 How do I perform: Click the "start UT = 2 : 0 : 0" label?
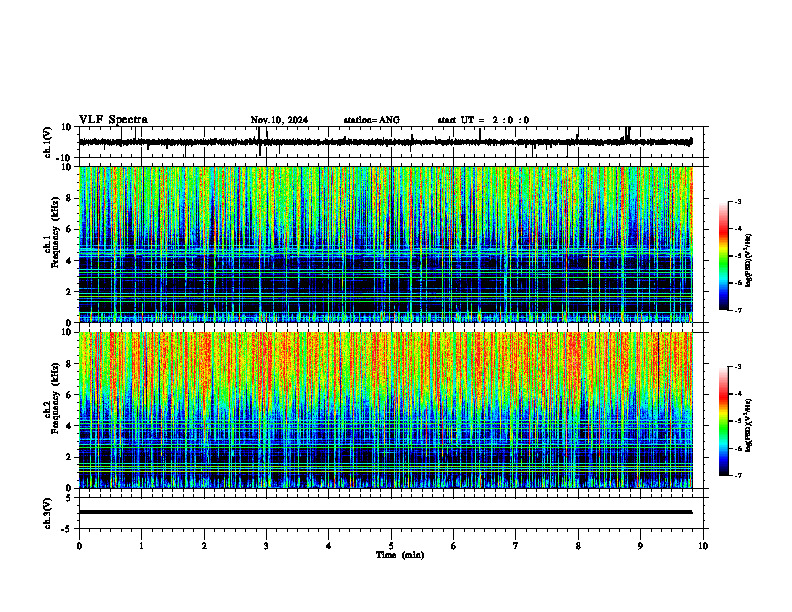(483, 120)
